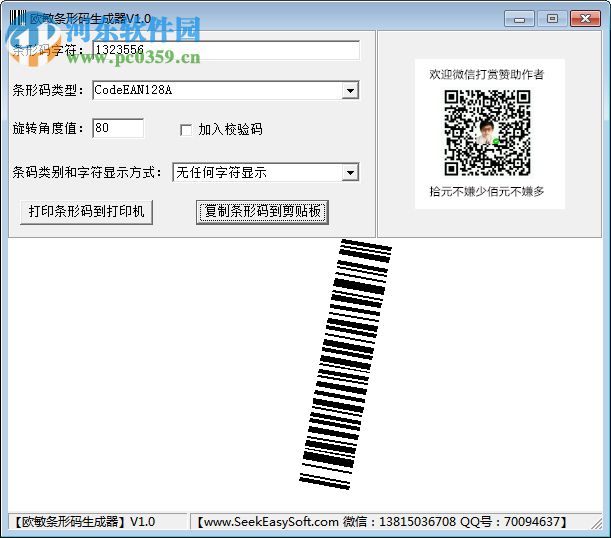Click the rotation angle value field
Screen dimensions: 611x538
click(118, 128)
